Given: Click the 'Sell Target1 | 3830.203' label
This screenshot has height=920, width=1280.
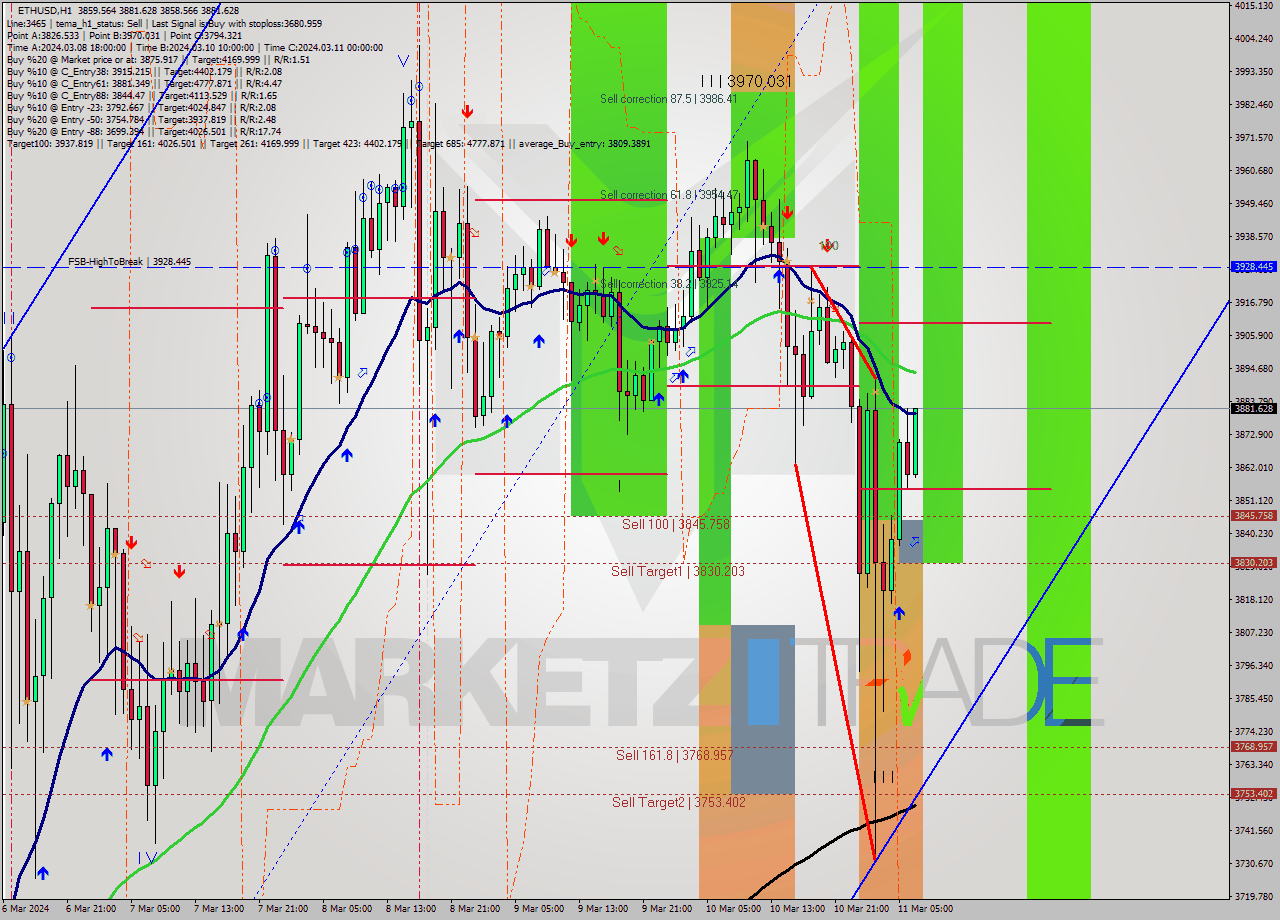Looking at the screenshot, I should pos(678,571).
